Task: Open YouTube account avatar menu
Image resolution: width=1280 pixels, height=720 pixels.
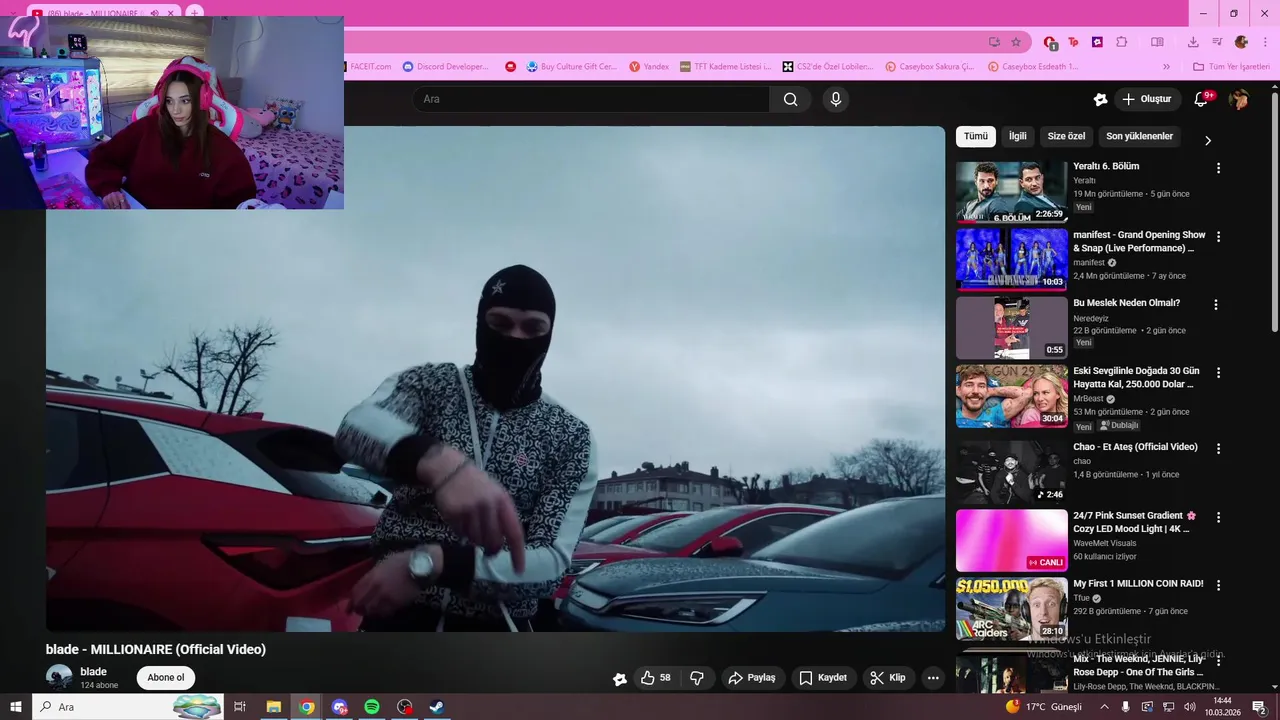Action: 1239,99
